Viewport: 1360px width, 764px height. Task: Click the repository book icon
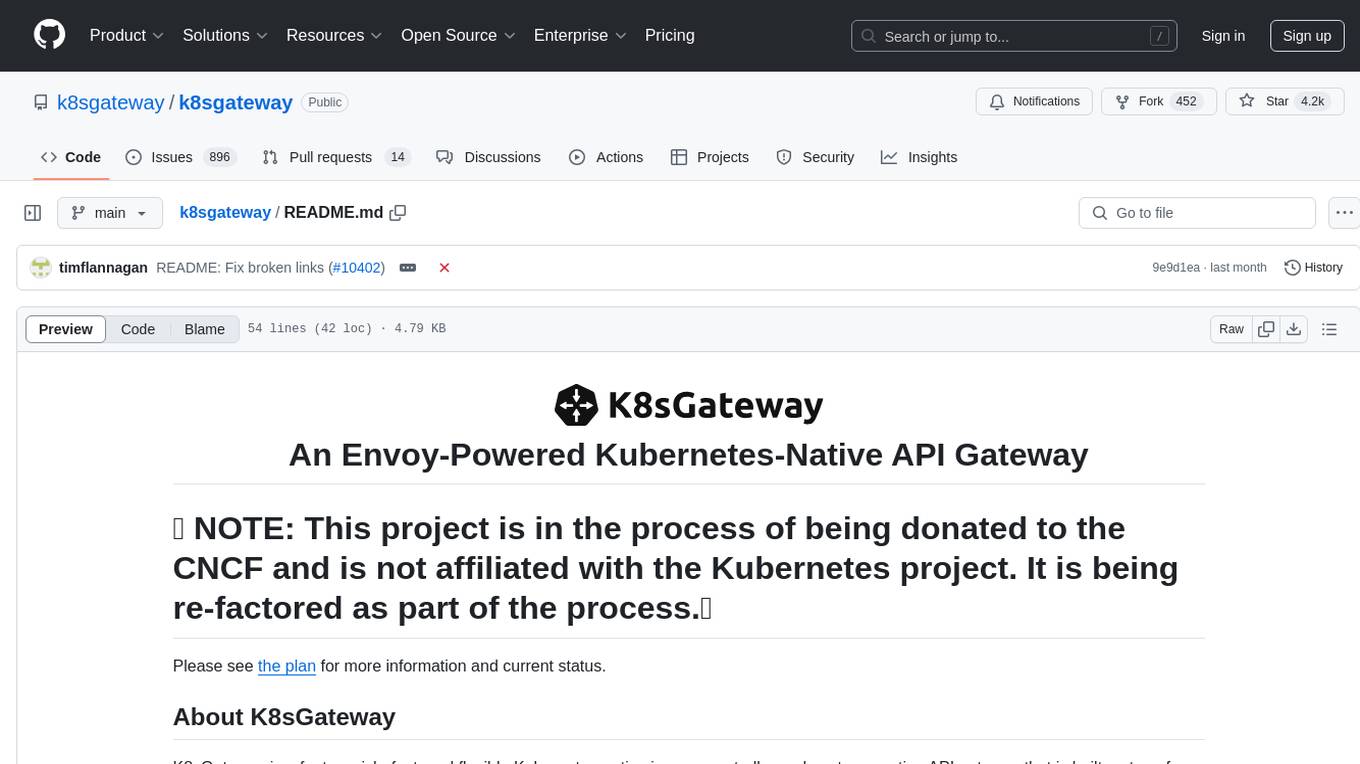click(x=41, y=102)
